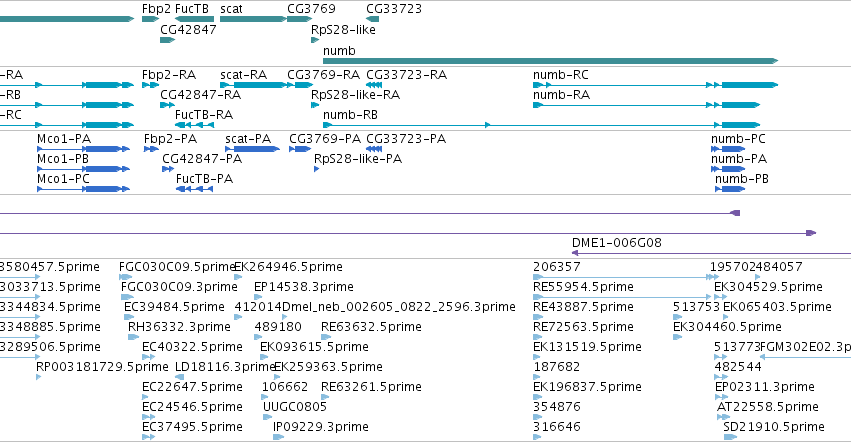This screenshot has width=851, height=442.
Task: Select EST EC40322.5prime
Action: click(148, 357)
